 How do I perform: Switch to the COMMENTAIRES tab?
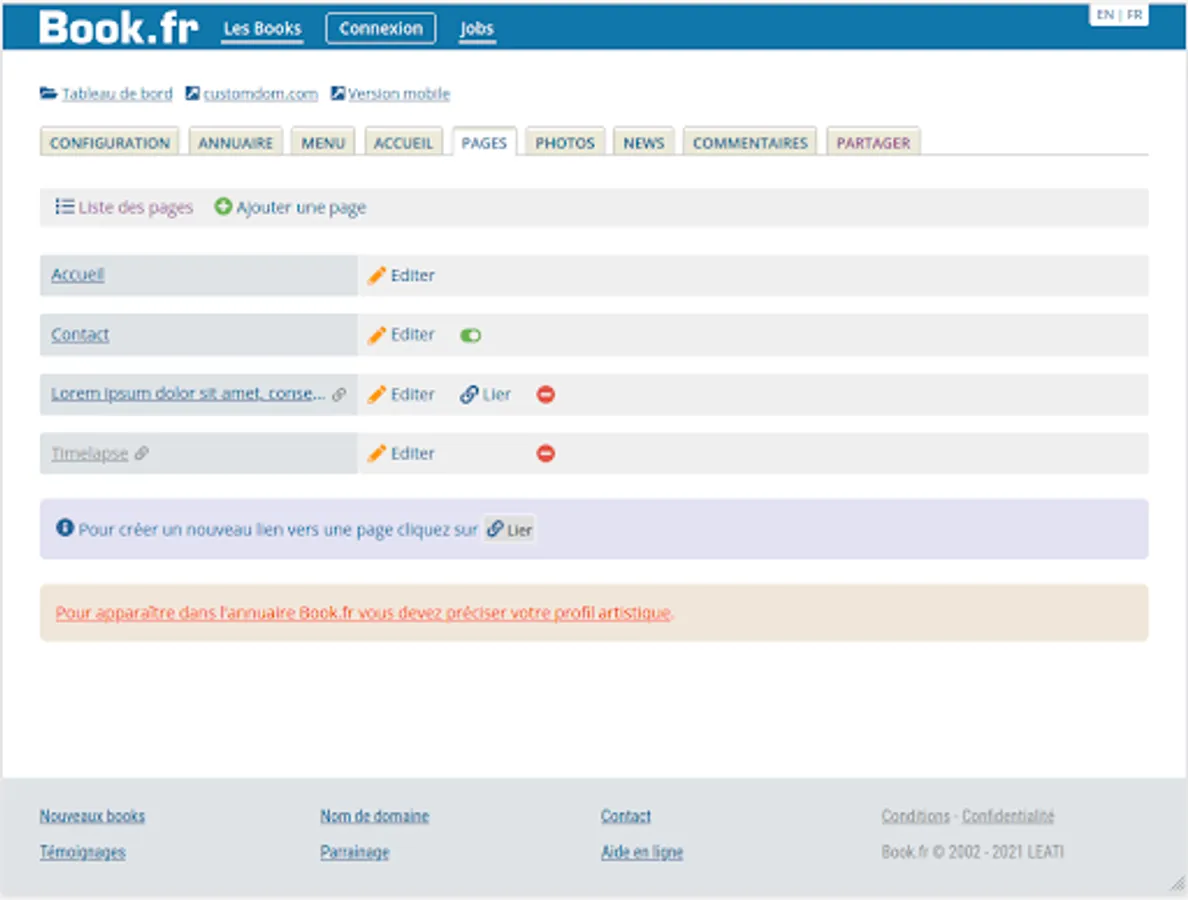[750, 142]
